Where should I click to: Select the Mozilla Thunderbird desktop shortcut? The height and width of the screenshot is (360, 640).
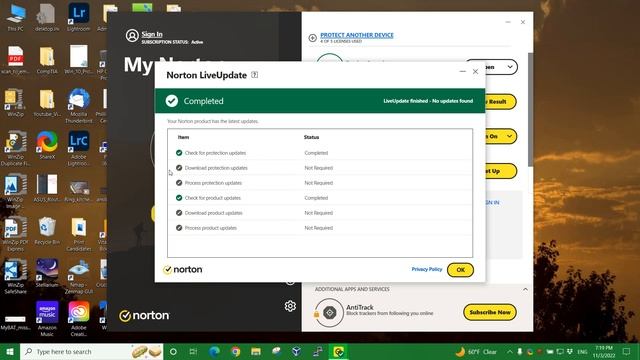click(79, 106)
